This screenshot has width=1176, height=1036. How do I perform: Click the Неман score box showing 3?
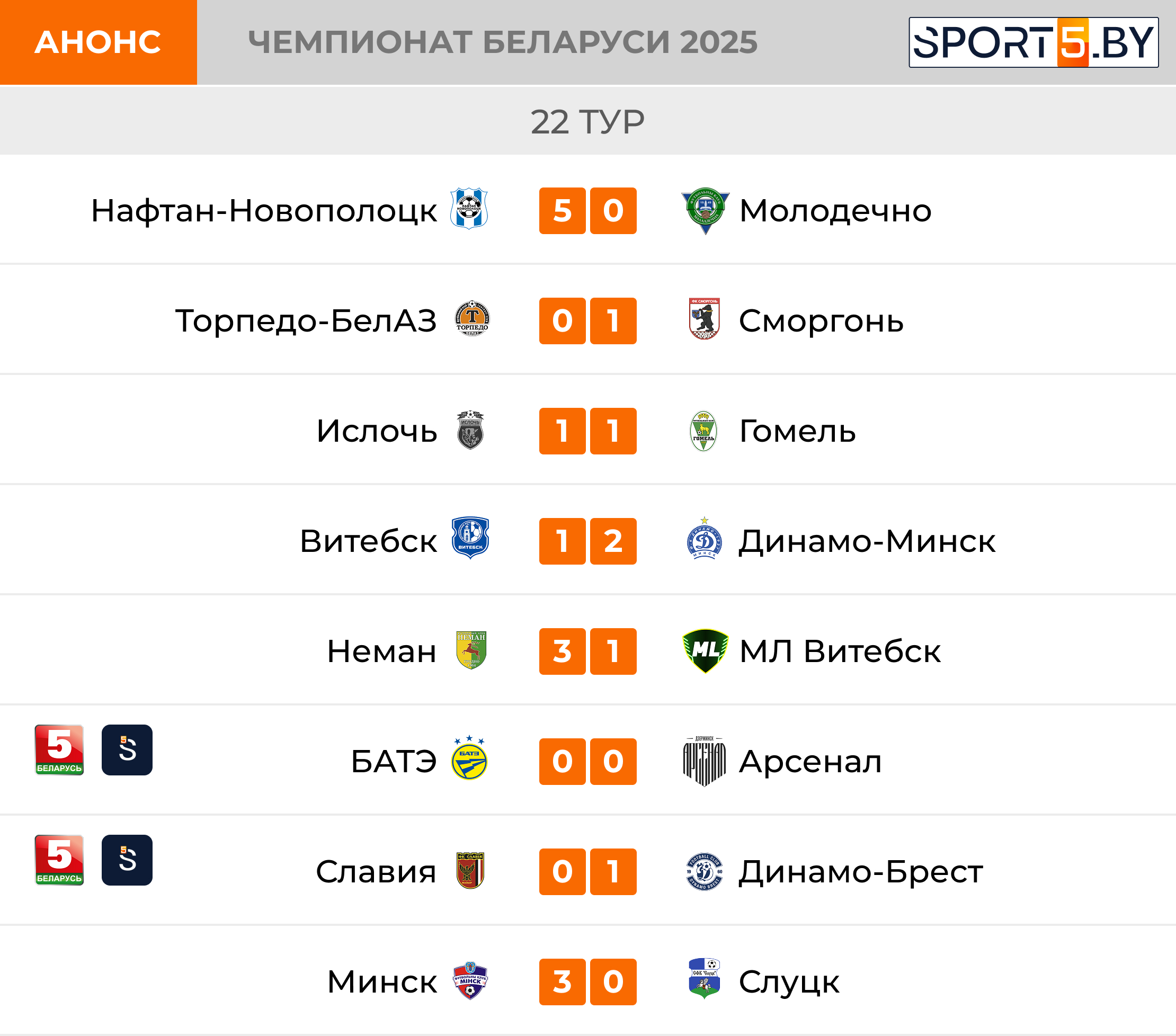562,651
